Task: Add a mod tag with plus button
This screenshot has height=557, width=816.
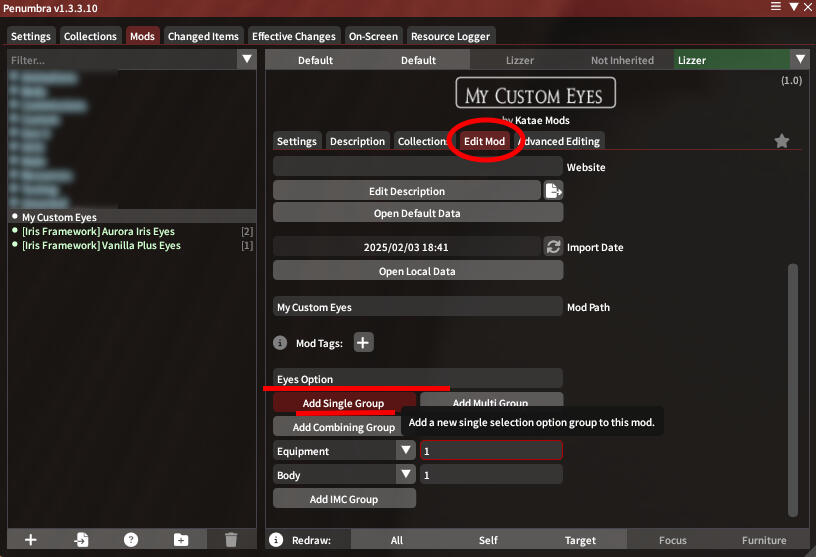Action: [363, 343]
